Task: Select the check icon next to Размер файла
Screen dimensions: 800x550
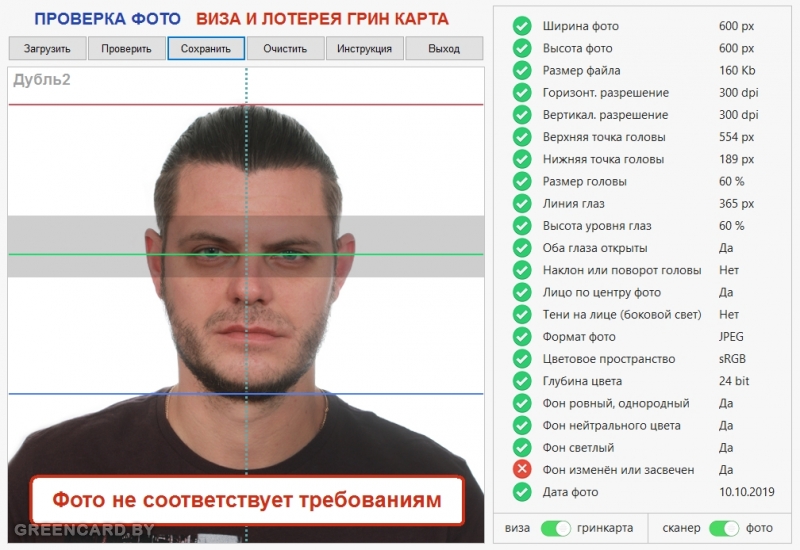Action: 522,70
